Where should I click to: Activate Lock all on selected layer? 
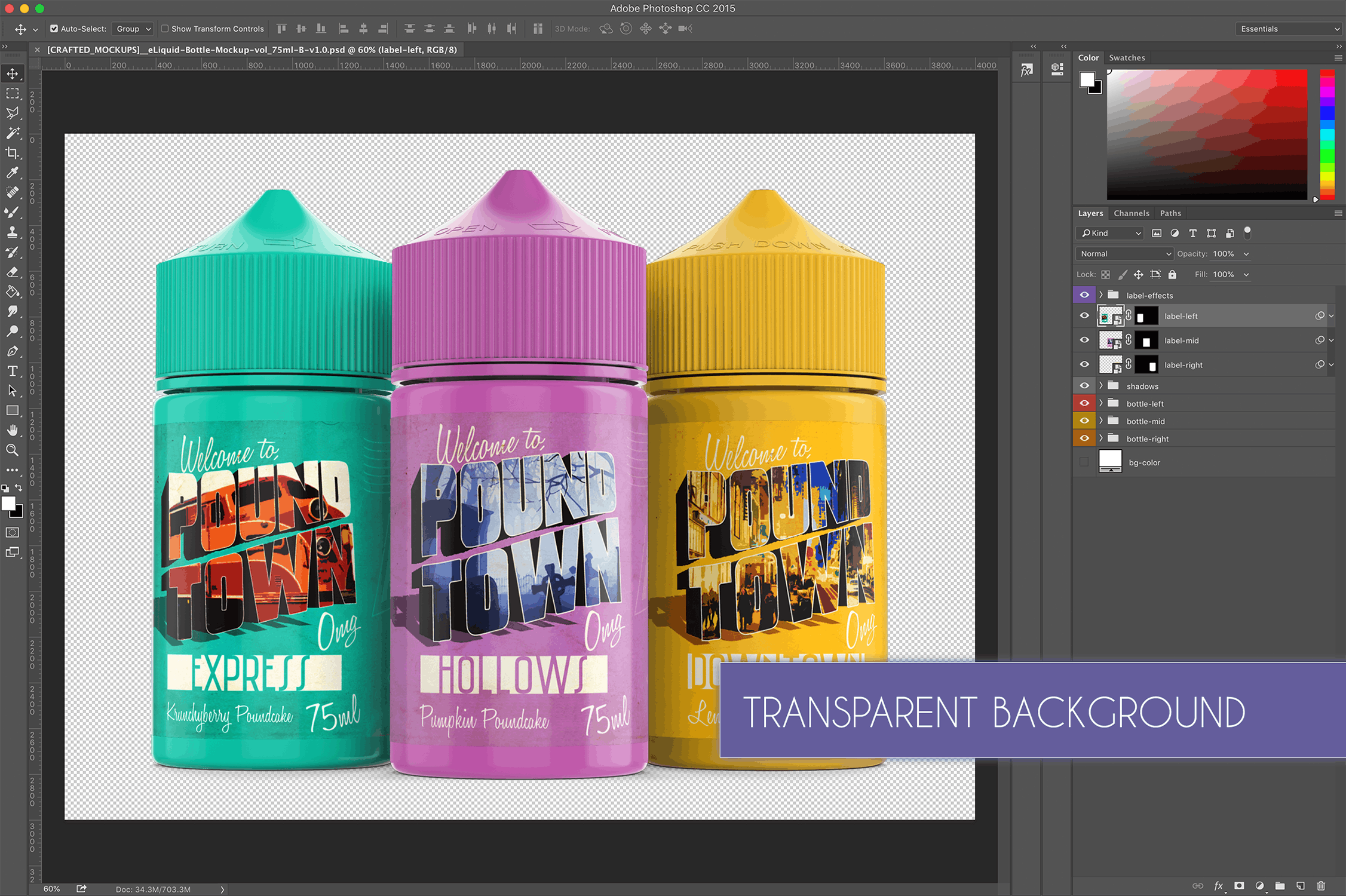pos(1172,274)
